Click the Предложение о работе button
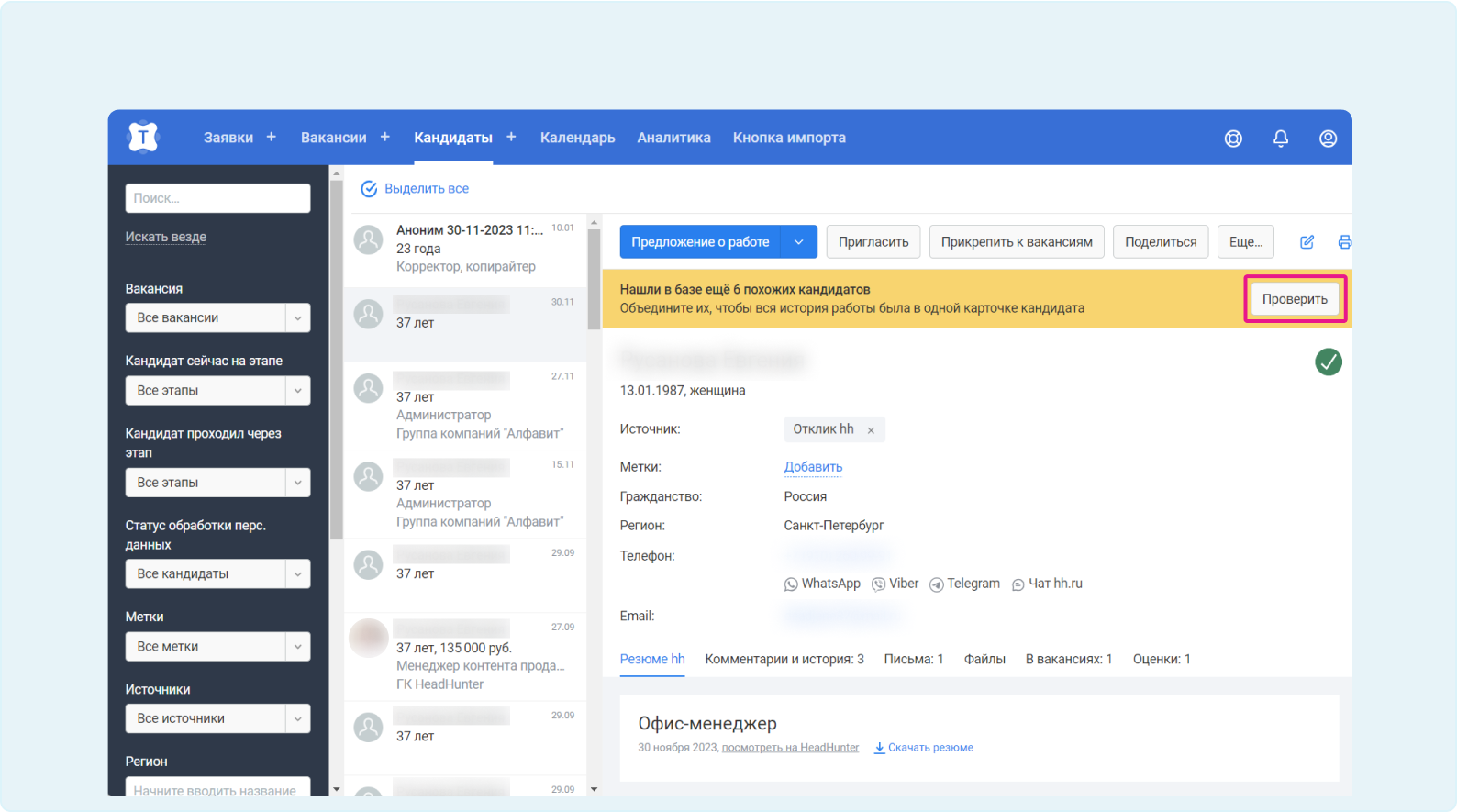This screenshot has width=1457, height=812. coord(700,242)
